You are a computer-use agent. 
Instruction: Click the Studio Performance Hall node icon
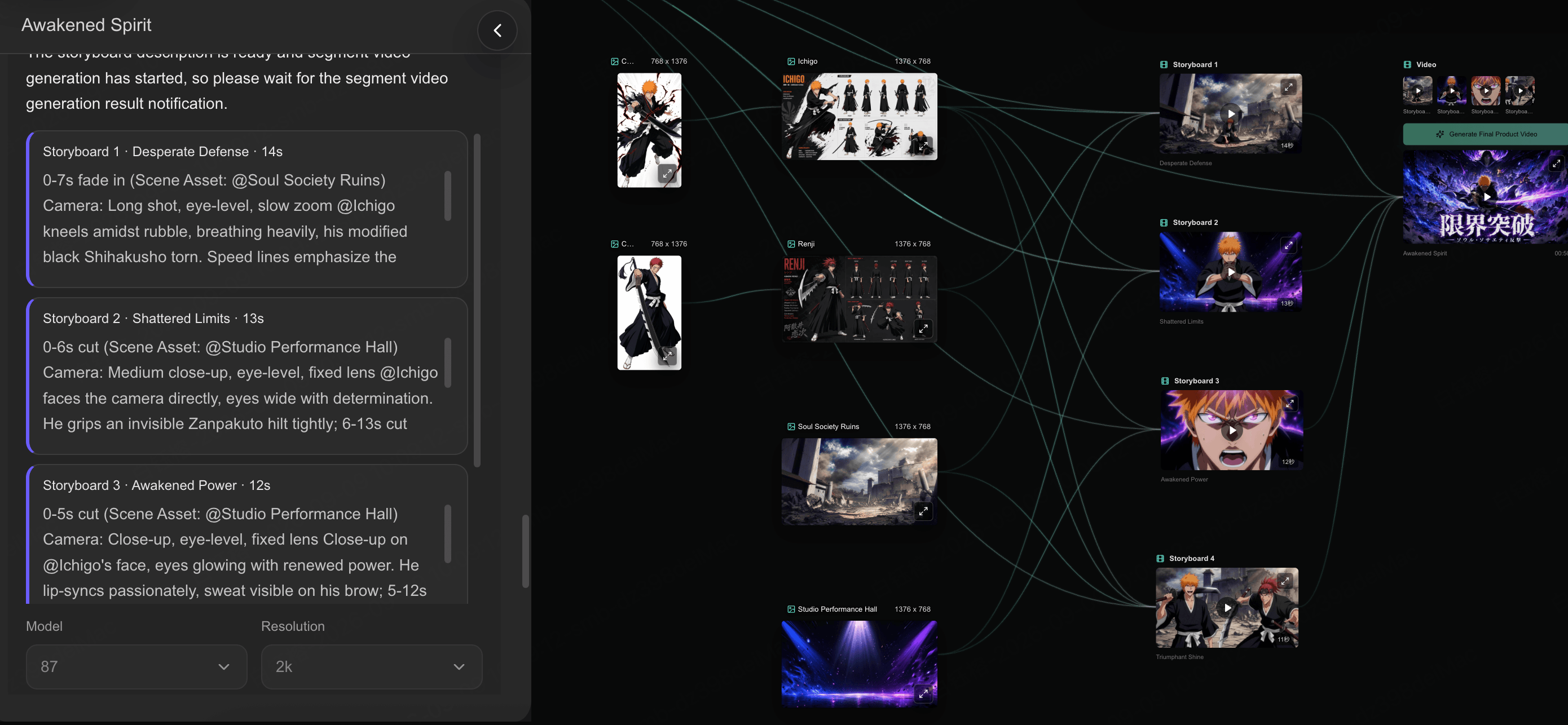pyautogui.click(x=791, y=609)
